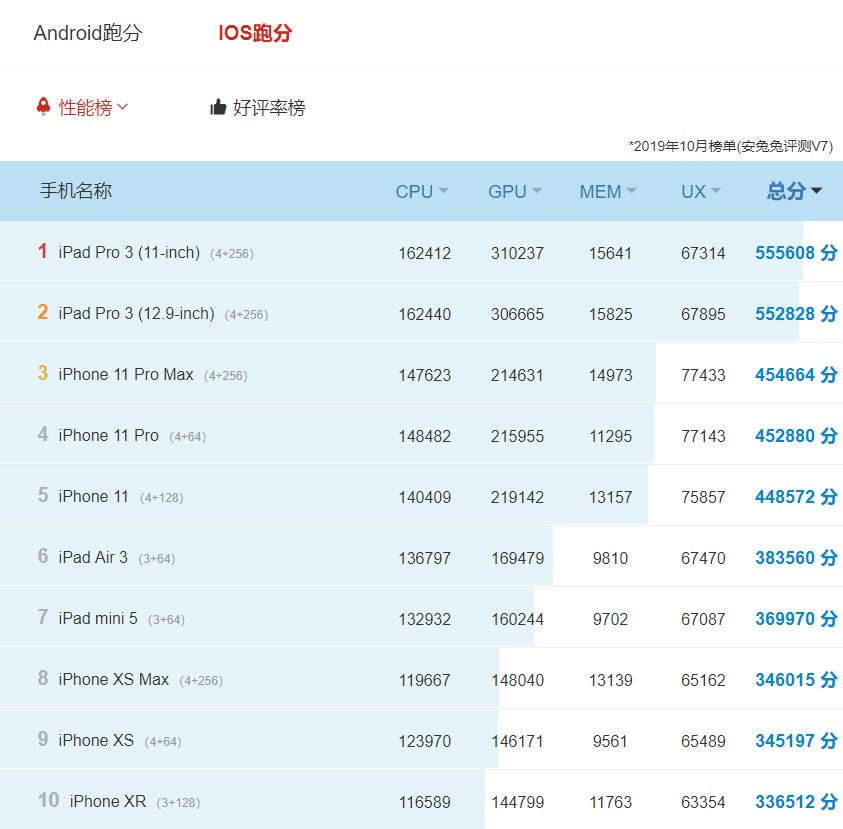Sort by the MEM column arrow

pyautogui.click(x=631, y=190)
